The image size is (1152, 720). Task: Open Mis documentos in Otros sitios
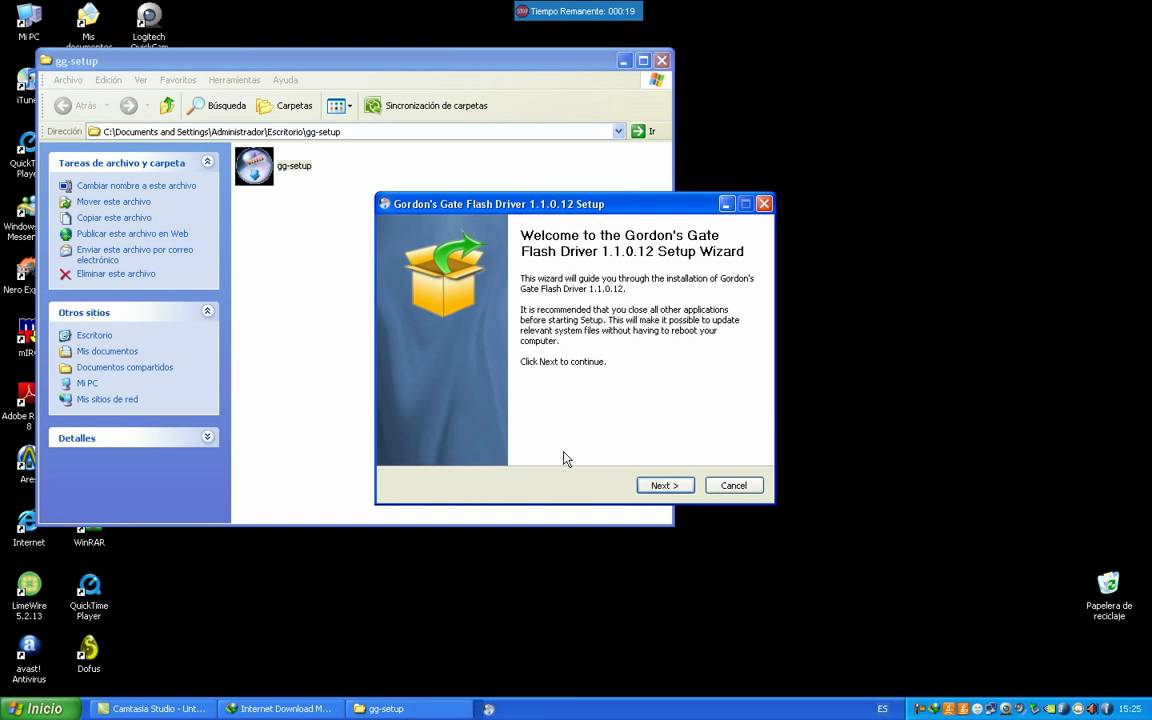pyautogui.click(x=107, y=352)
